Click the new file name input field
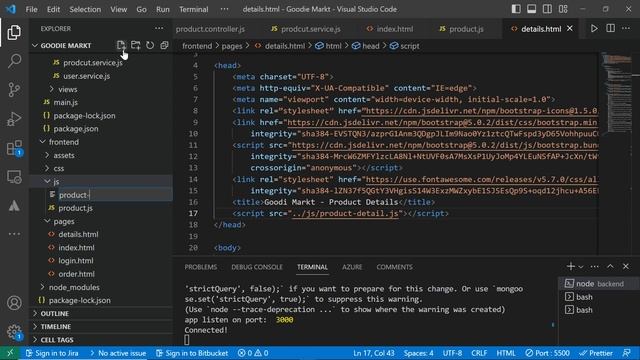The image size is (640, 360). (x=115, y=195)
